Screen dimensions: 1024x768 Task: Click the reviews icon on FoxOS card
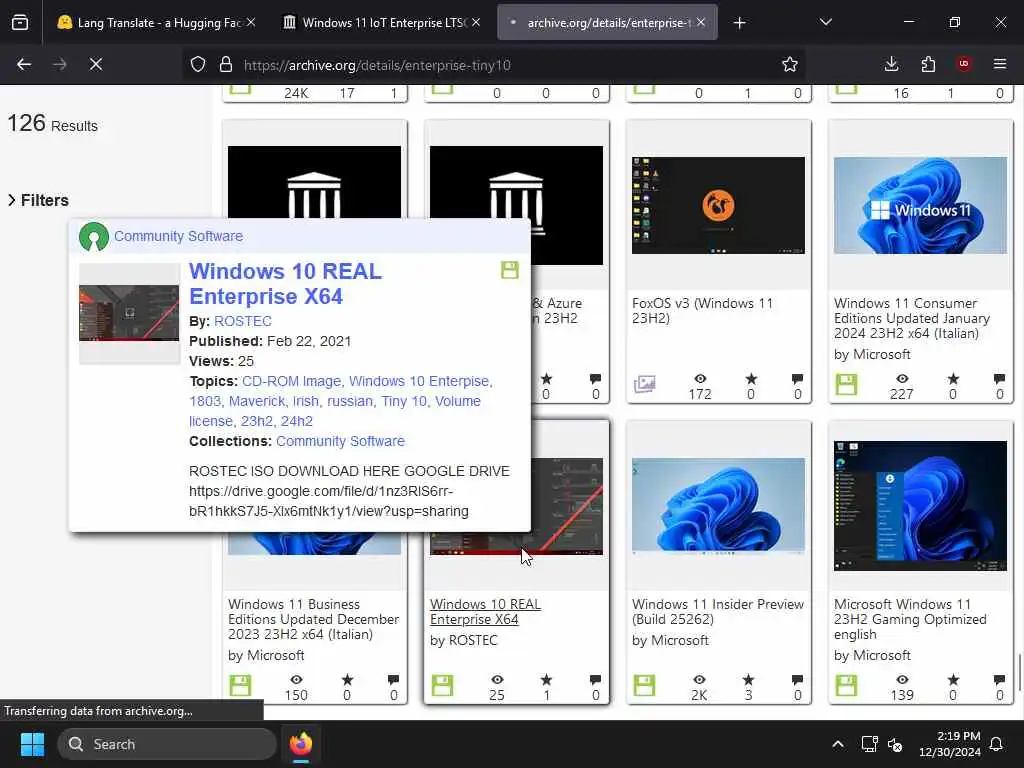797,379
